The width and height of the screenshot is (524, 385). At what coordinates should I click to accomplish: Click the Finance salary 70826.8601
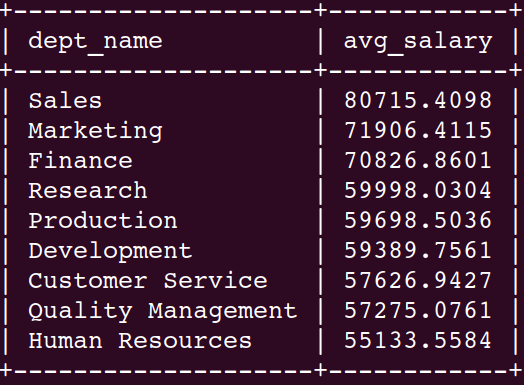pos(418,160)
